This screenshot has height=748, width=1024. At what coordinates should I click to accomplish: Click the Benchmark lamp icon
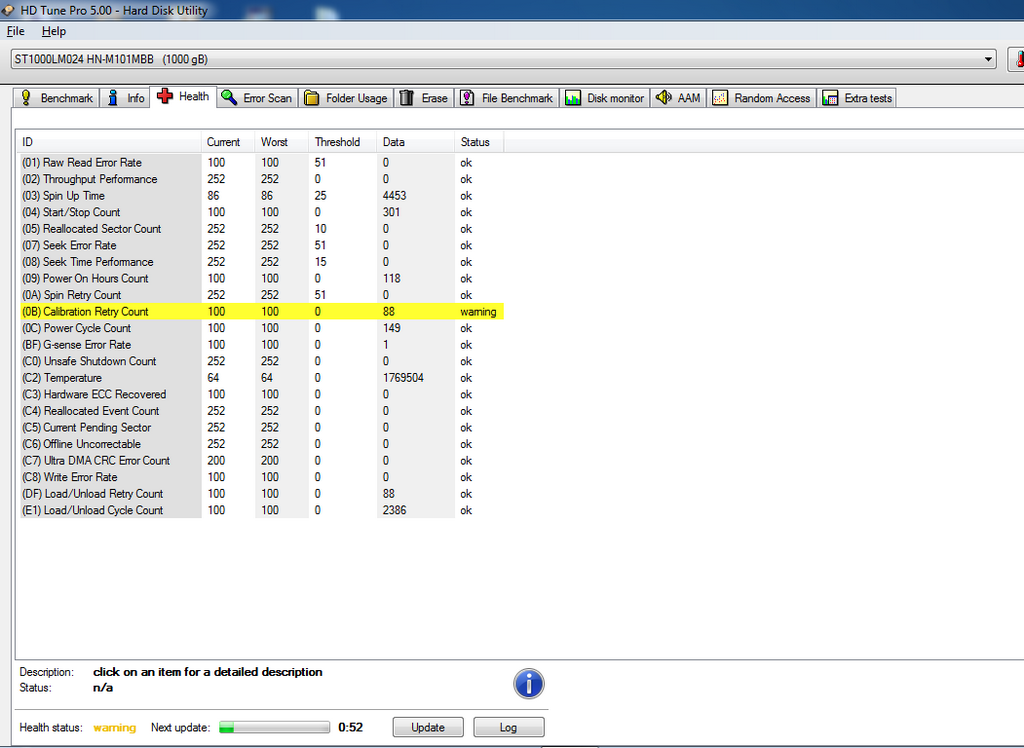click(x=24, y=97)
